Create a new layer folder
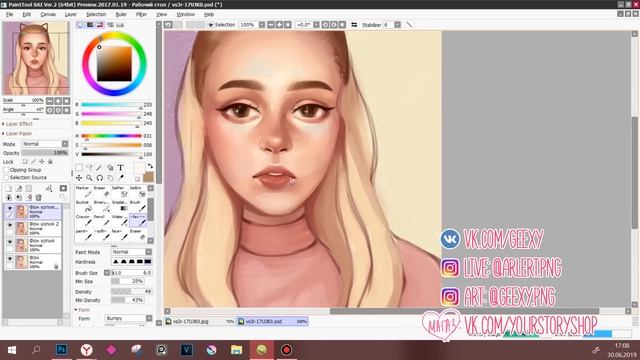640x360 pixels. (29, 188)
